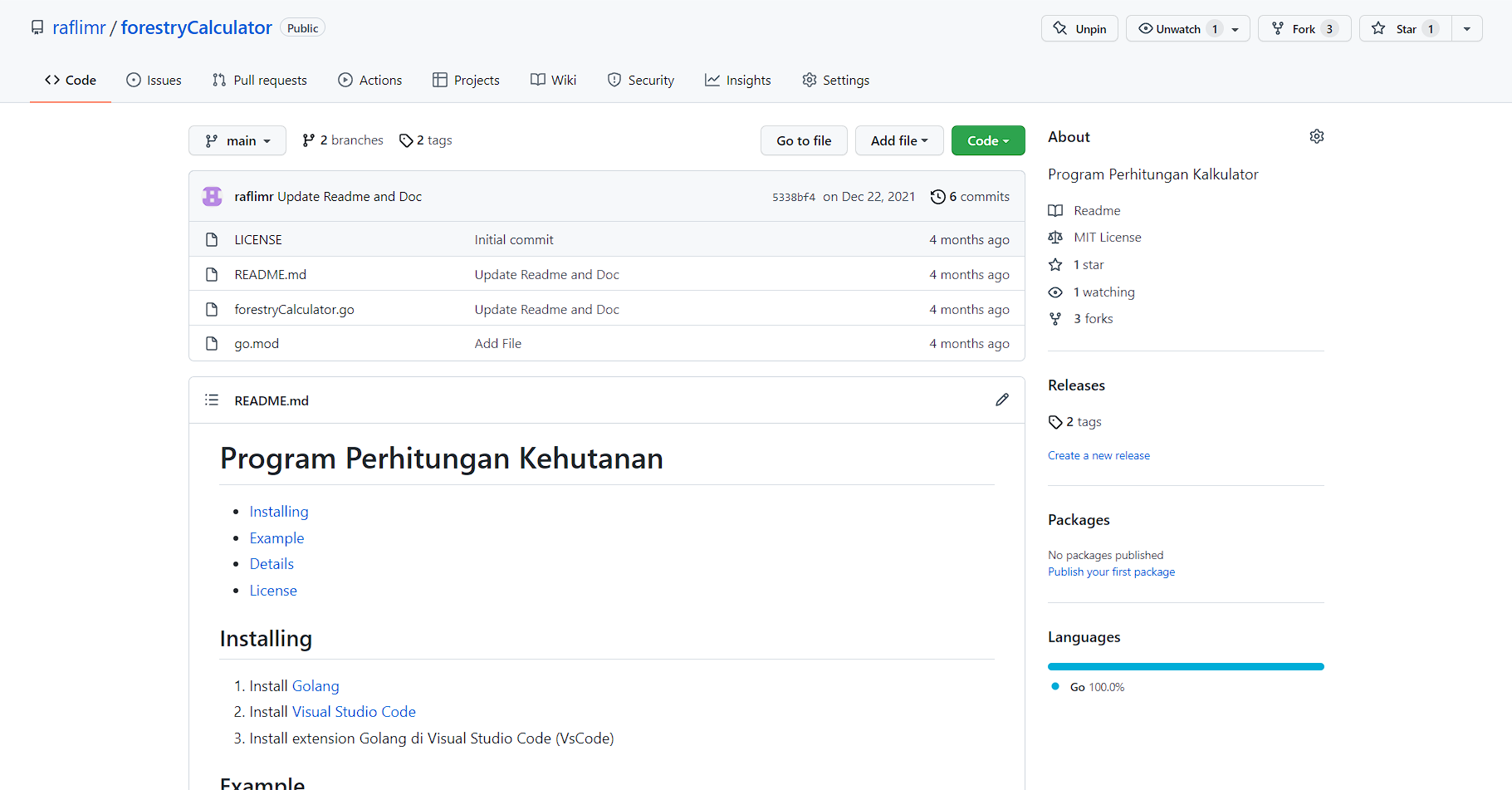This screenshot has height=790, width=1512.
Task: Open commit hash 5338bf4
Action: [794, 197]
